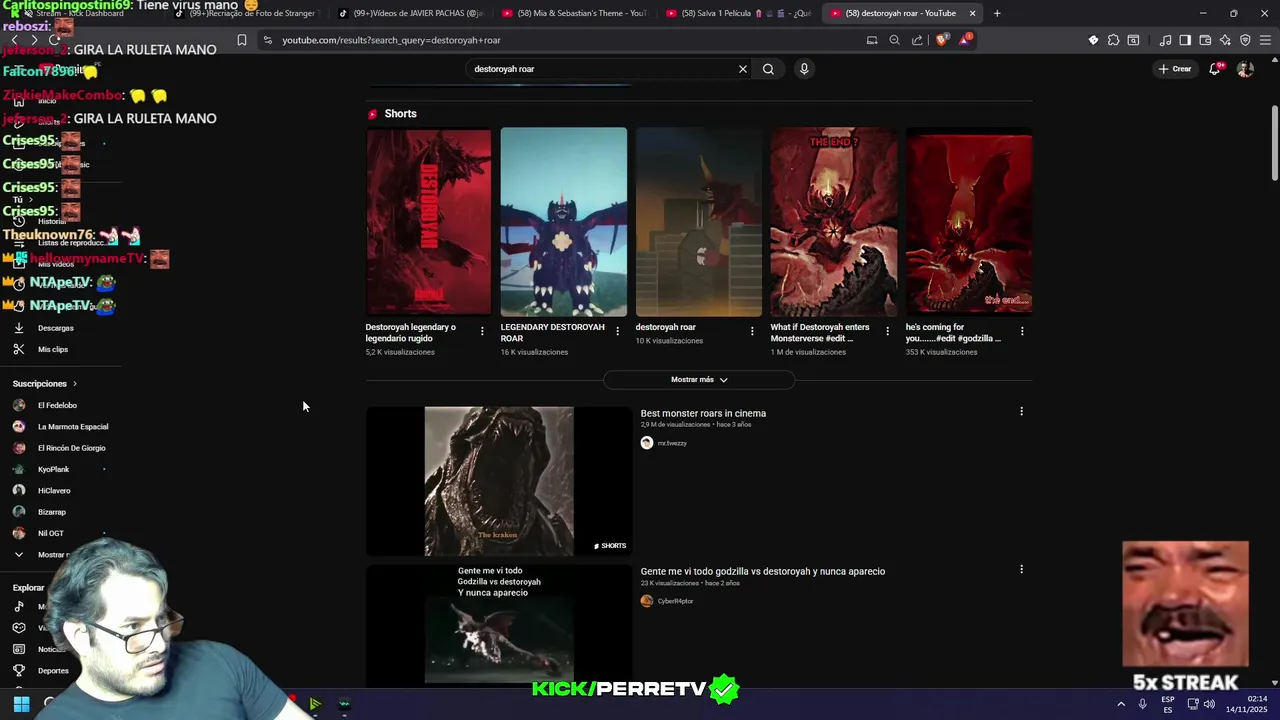Image resolution: width=1280 pixels, height=720 pixels.
Task: Open mr.twezzy channel link
Action: pyautogui.click(x=671, y=443)
